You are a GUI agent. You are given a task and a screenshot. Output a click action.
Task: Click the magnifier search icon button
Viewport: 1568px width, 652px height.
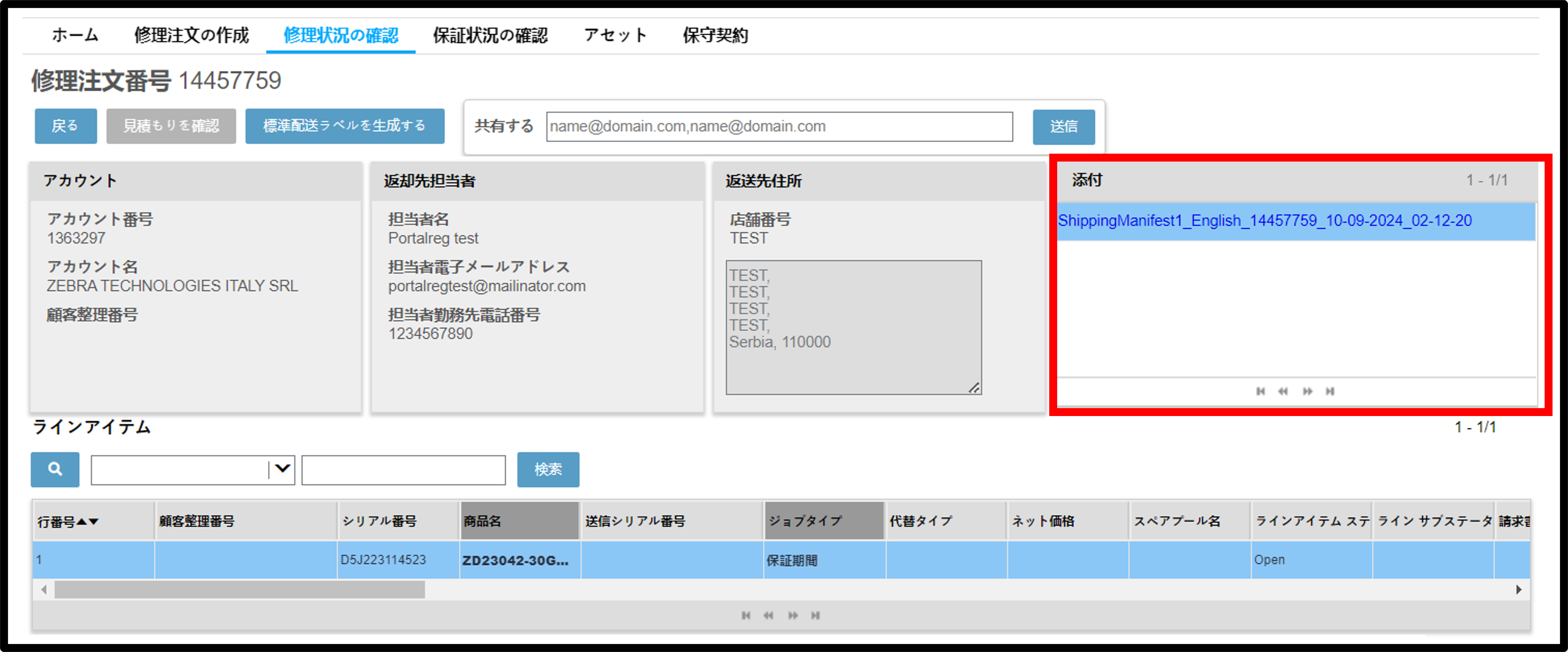pyautogui.click(x=55, y=469)
